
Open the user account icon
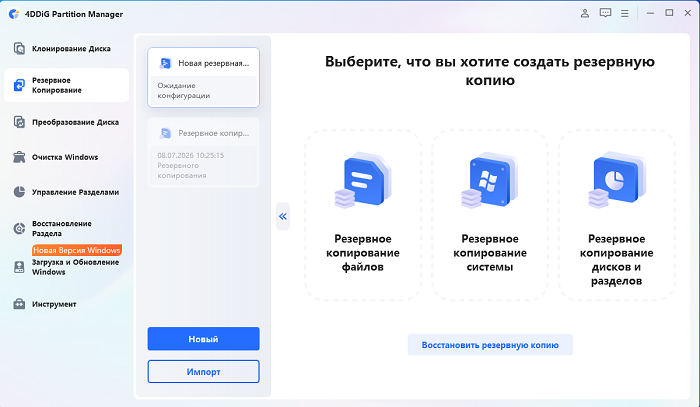click(584, 13)
